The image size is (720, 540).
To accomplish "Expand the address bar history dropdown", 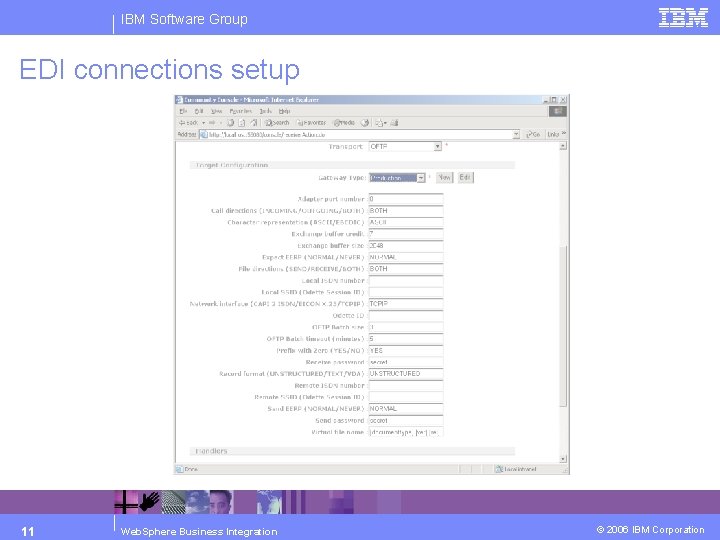I will [x=516, y=135].
